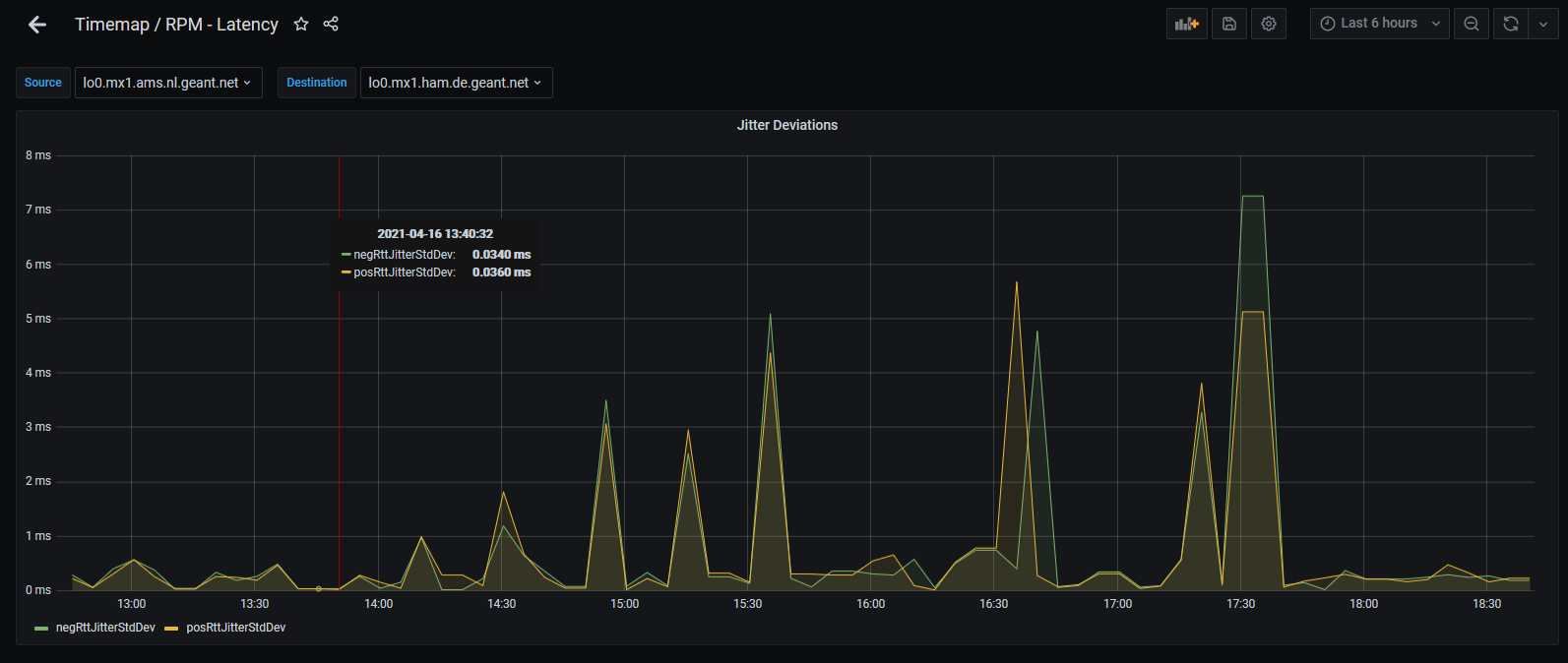Viewport: 1568px width, 663px height.
Task: Star the dashboard as a favorite
Action: click(x=301, y=24)
